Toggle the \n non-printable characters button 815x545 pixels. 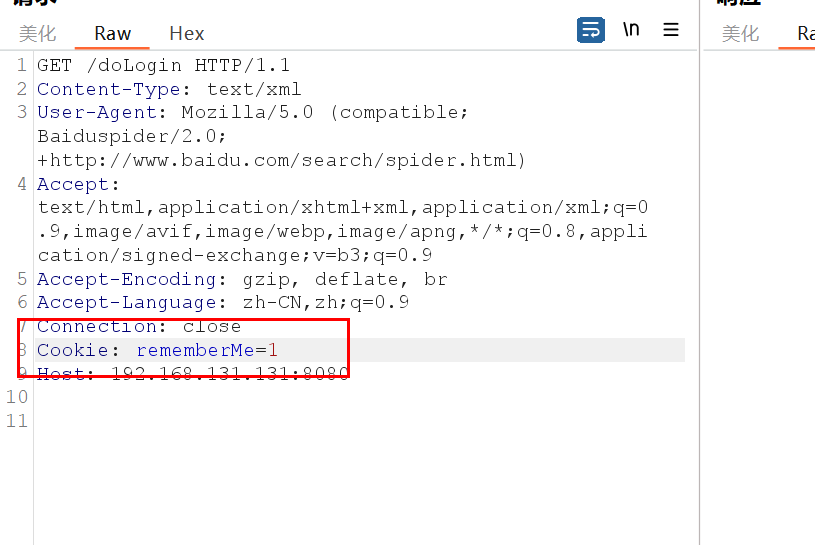[x=631, y=30]
